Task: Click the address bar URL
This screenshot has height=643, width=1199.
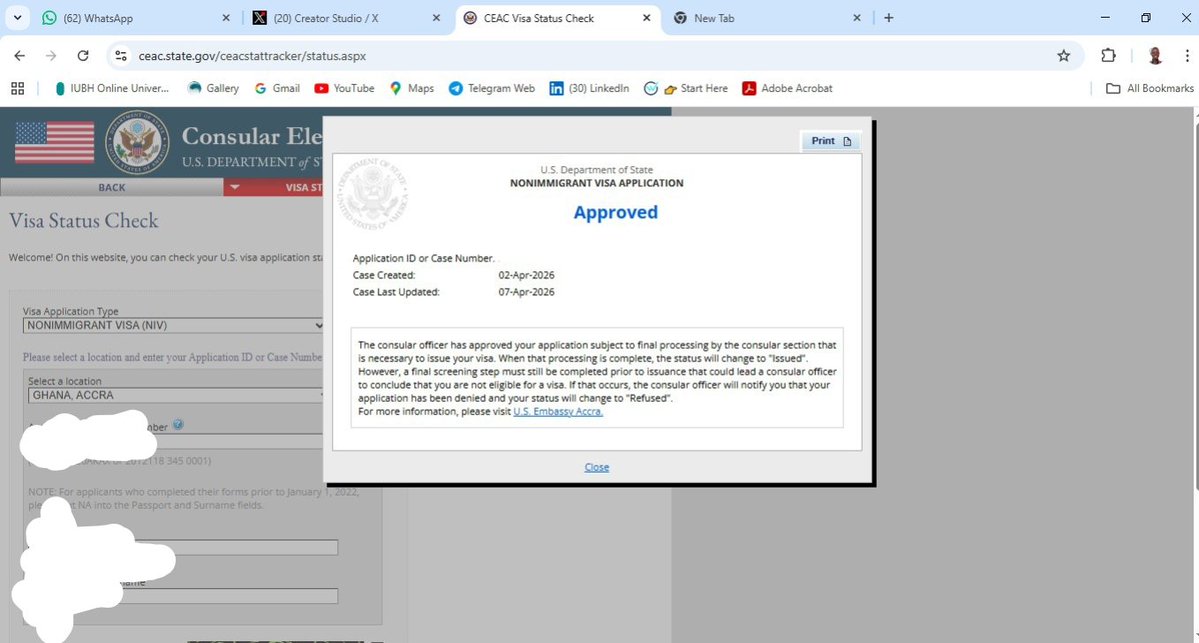Action: (252, 56)
